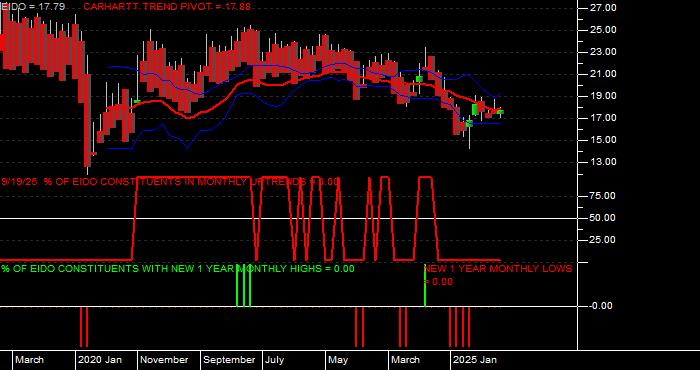This screenshot has width=700, height=370.
Task: Click the 25.00 price axis label
Action: click(604, 30)
